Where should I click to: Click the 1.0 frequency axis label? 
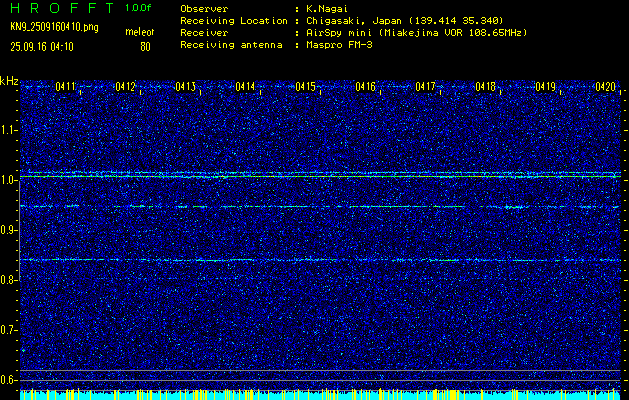tap(8, 180)
